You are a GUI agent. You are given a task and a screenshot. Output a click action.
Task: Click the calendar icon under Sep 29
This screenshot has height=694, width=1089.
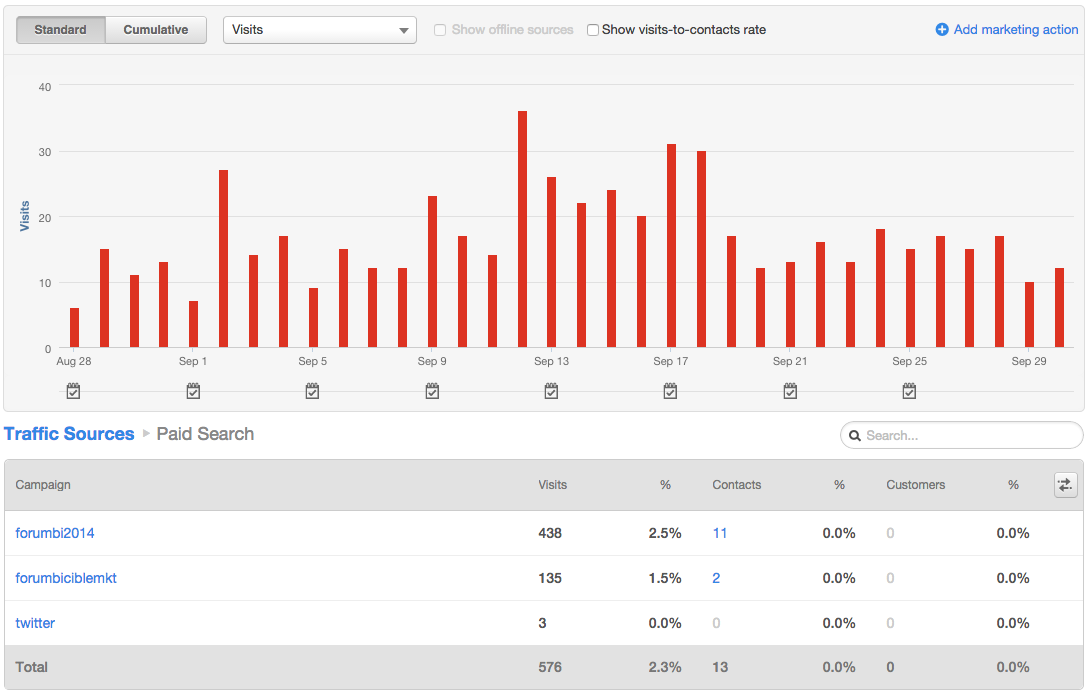[x=1029, y=390]
